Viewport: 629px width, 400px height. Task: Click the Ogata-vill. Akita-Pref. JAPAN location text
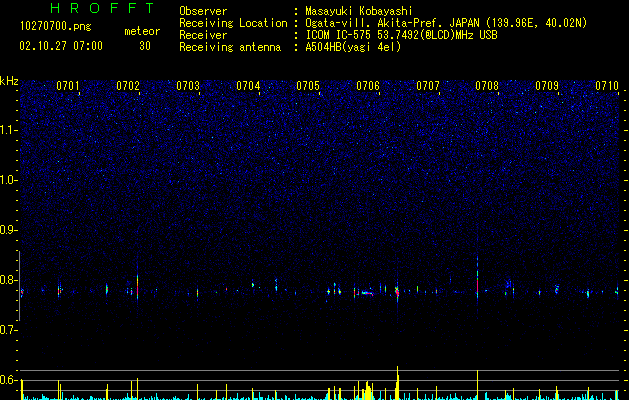point(446,23)
